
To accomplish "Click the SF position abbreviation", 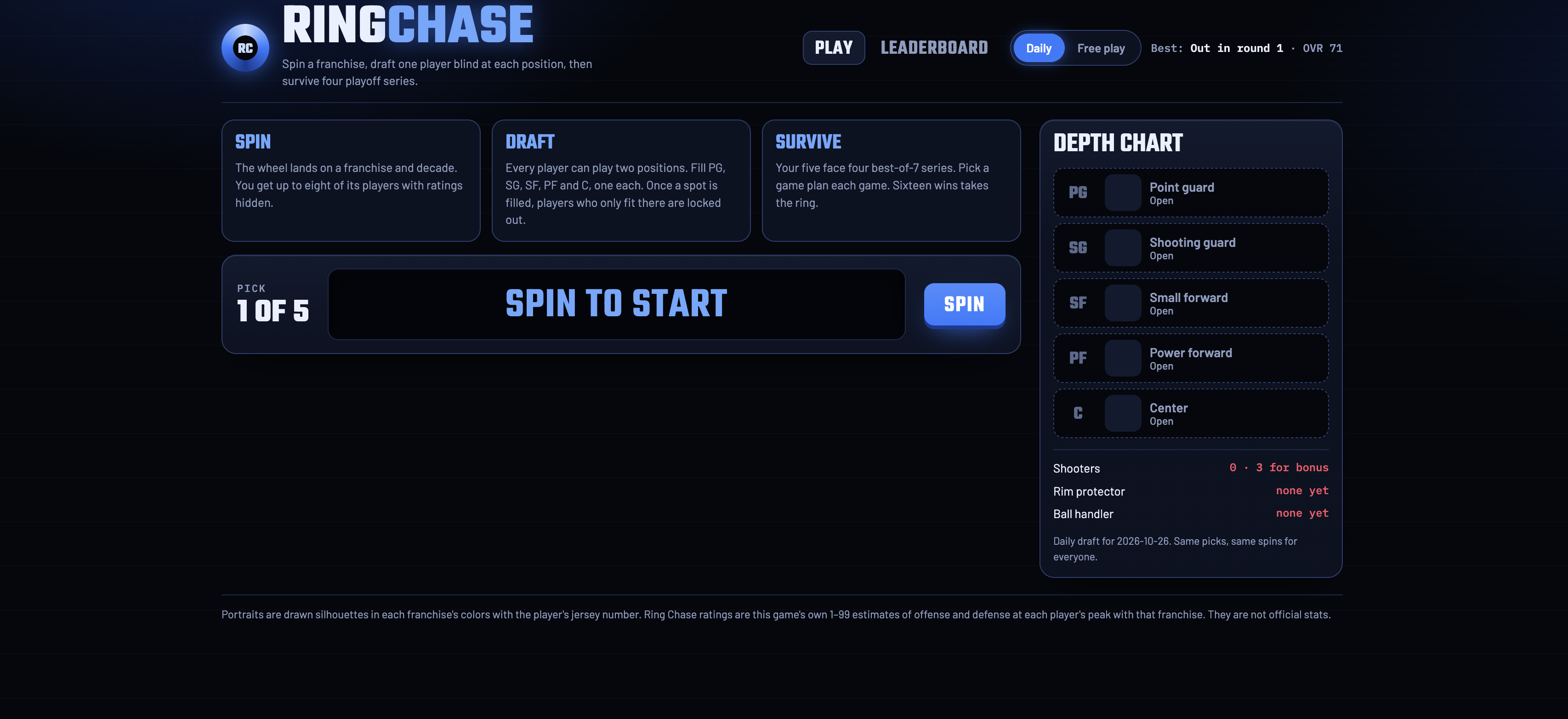I will pyautogui.click(x=1078, y=302).
